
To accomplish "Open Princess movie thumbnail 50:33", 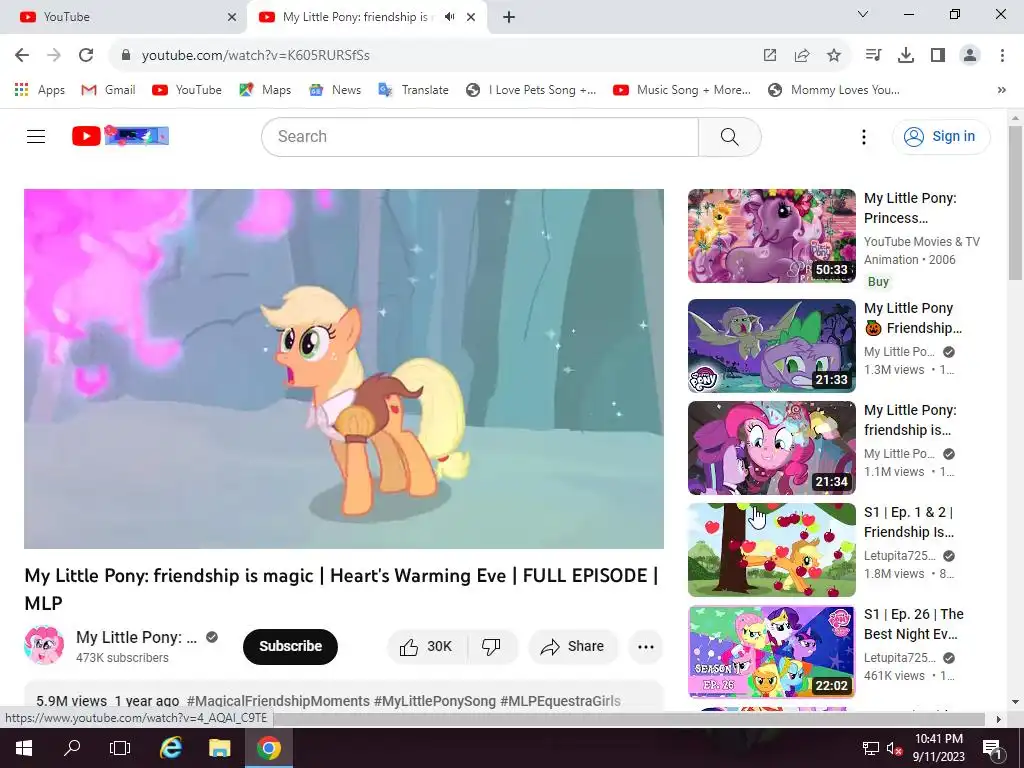I will (x=771, y=236).
